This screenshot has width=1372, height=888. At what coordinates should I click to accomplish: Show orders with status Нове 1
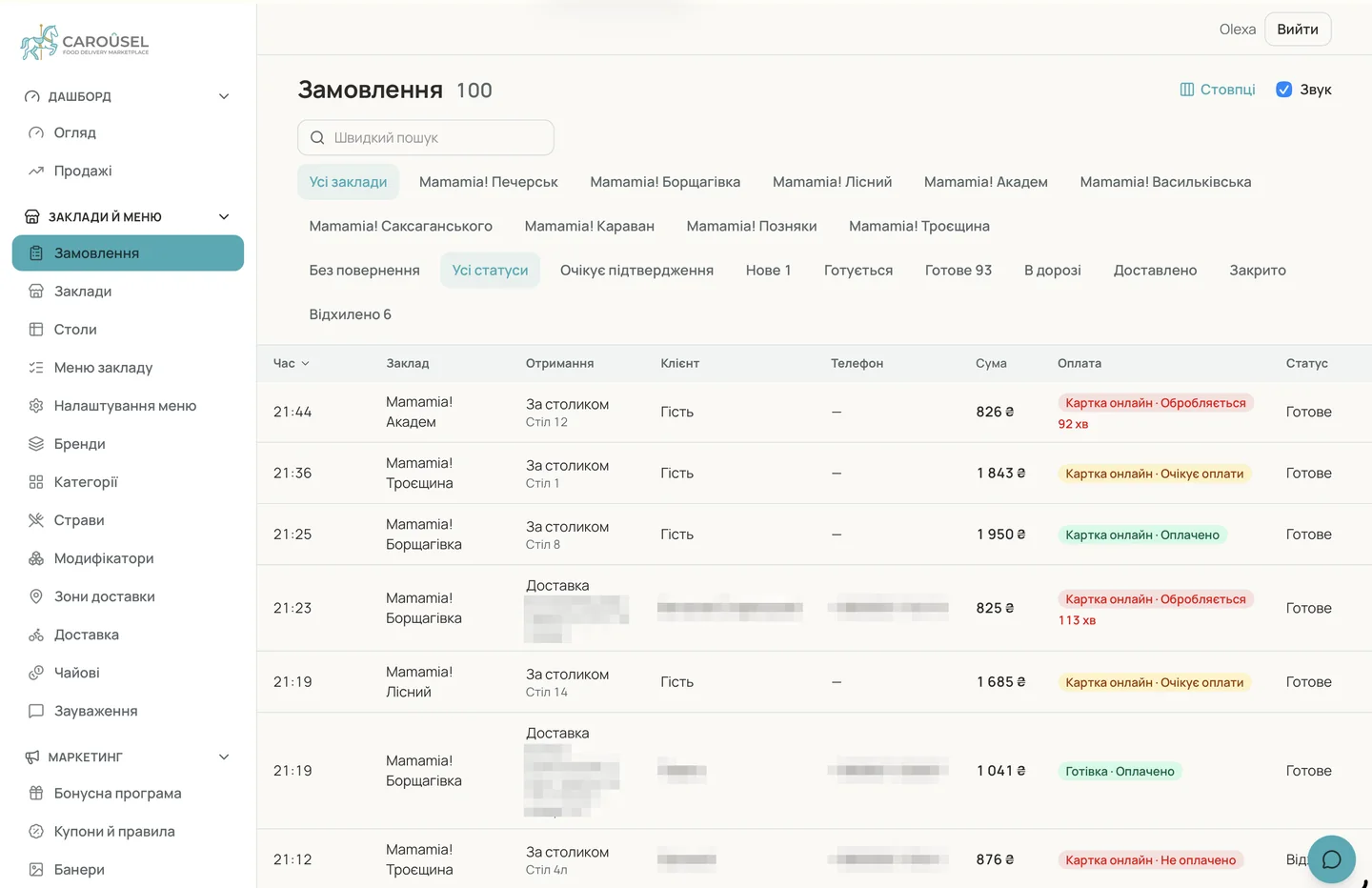pyautogui.click(x=769, y=271)
